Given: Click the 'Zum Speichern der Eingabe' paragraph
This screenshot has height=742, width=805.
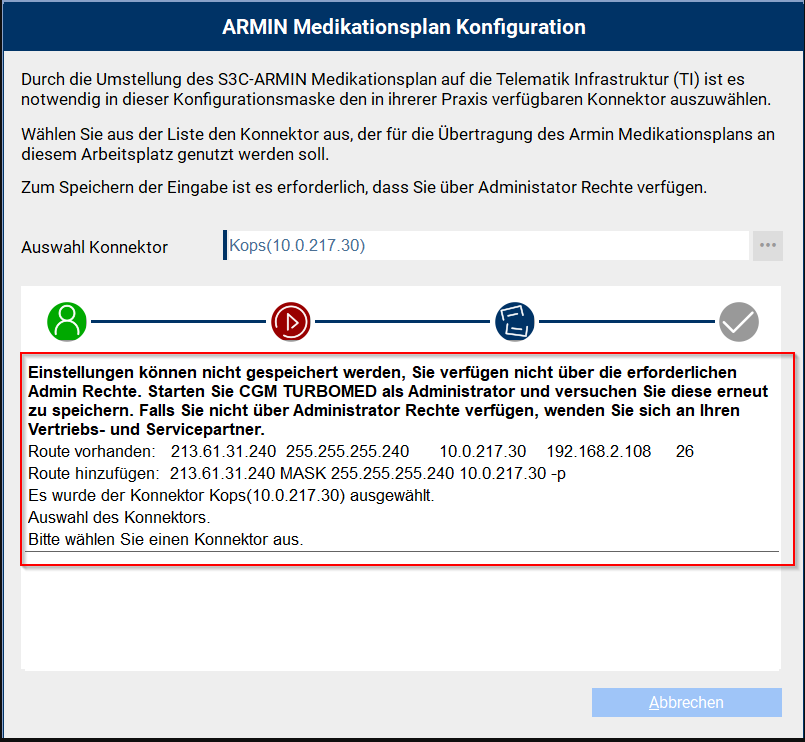Looking at the screenshot, I should pos(364,188).
